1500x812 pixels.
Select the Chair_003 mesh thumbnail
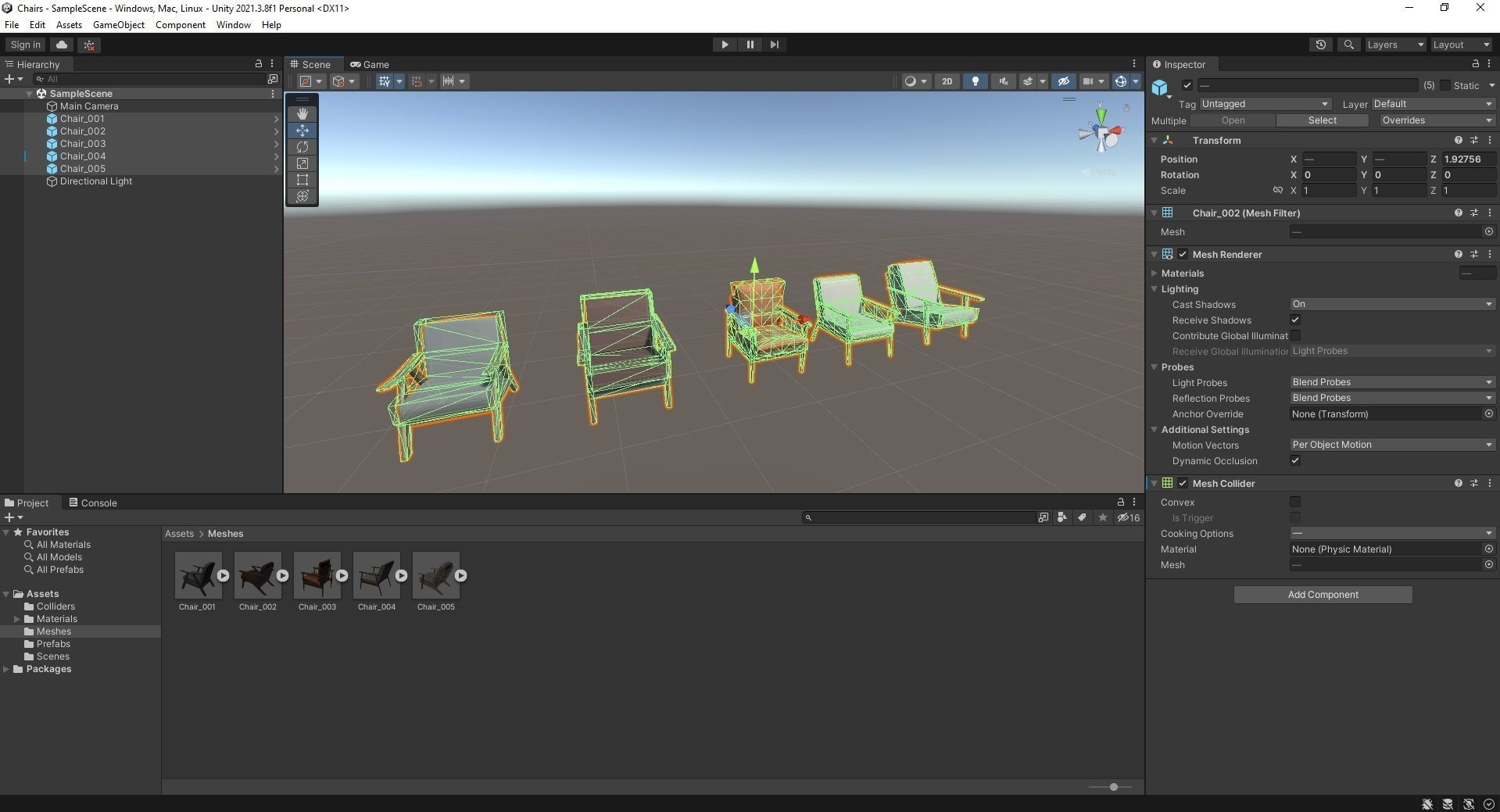tap(317, 575)
